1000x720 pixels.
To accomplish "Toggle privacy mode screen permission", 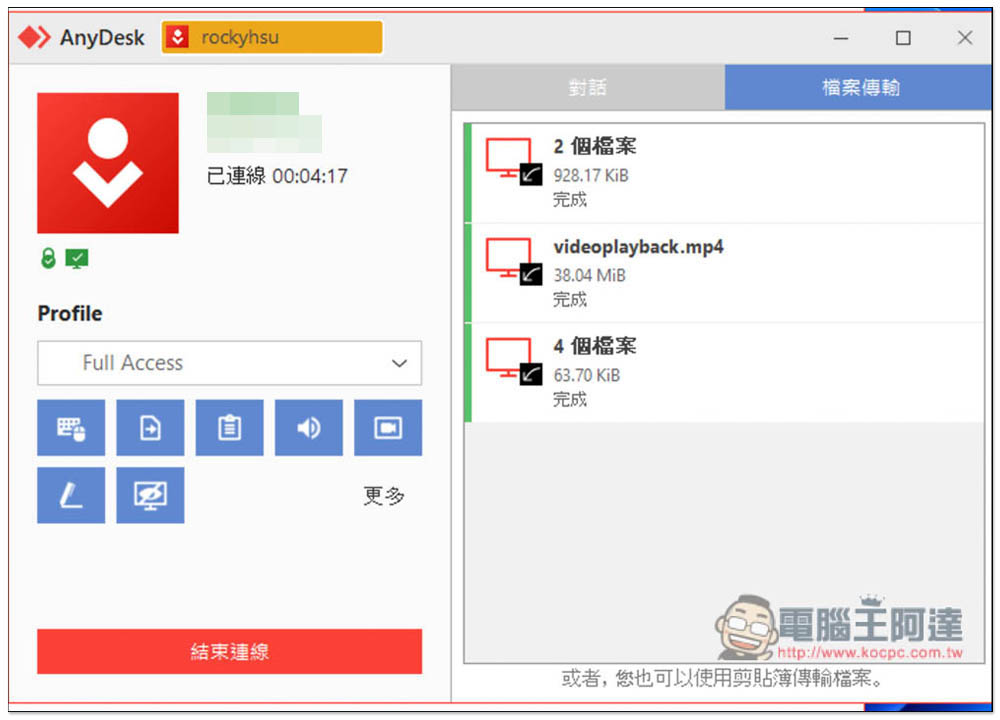I will pos(150,495).
